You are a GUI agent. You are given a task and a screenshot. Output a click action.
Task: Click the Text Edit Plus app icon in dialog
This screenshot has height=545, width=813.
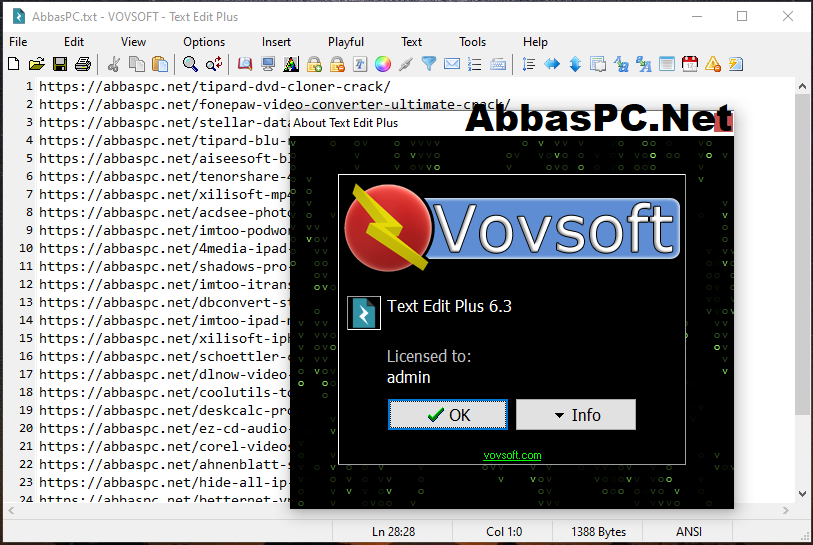(x=364, y=313)
